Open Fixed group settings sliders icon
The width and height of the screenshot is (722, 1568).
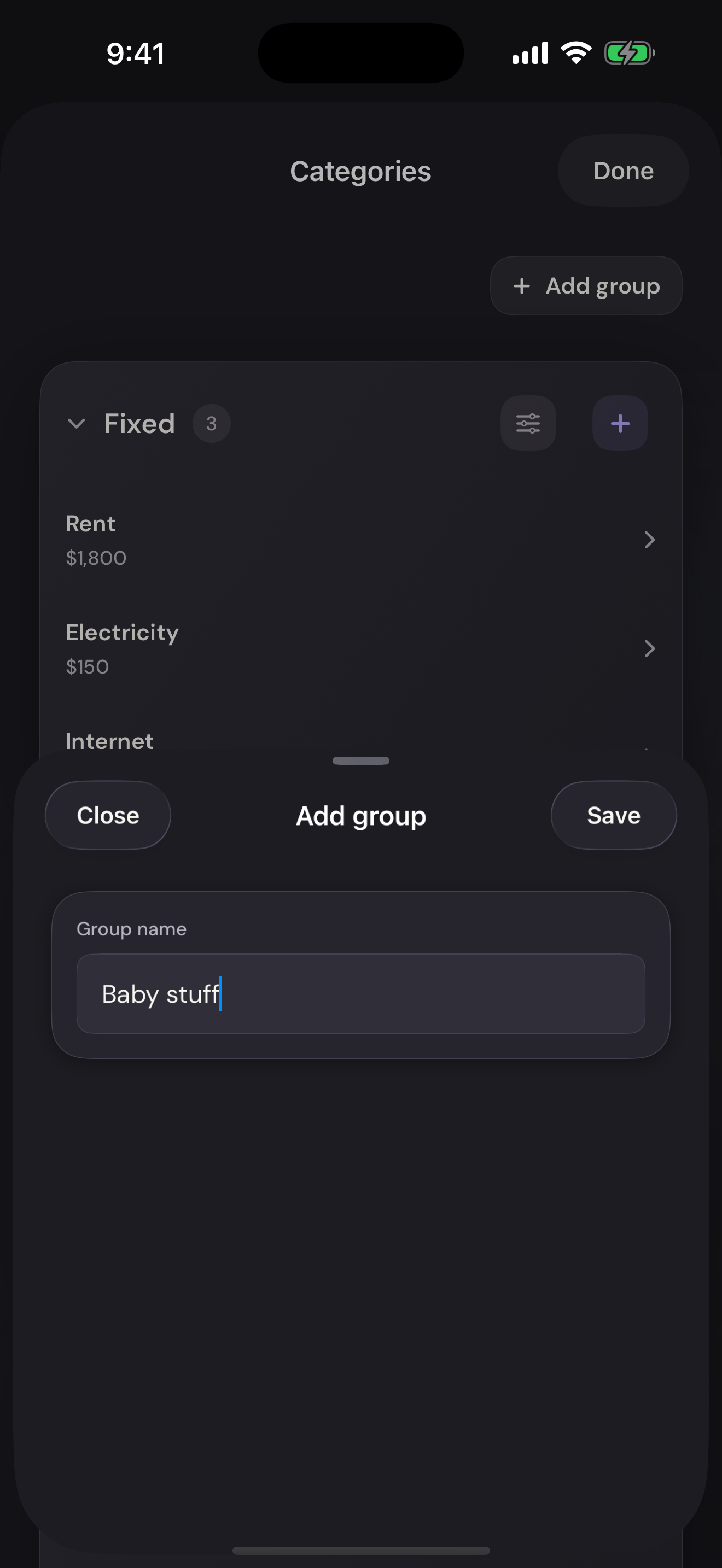coord(528,423)
